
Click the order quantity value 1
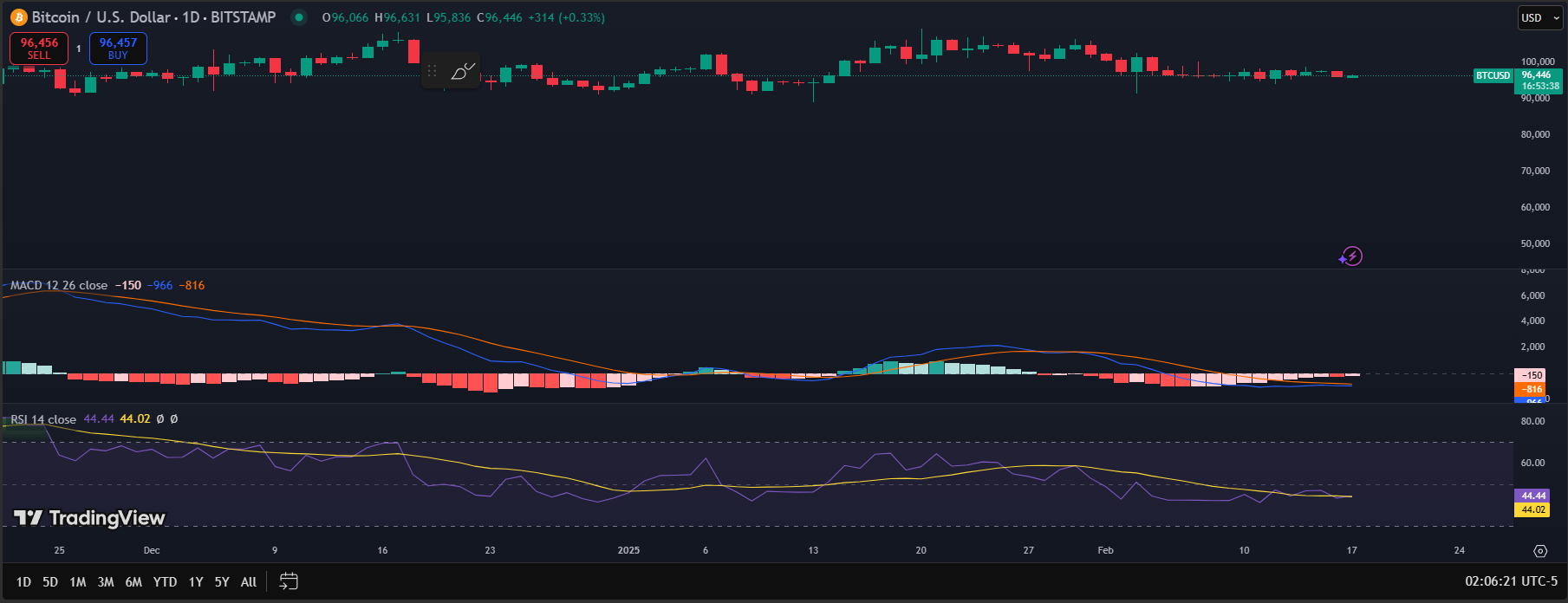point(79,49)
